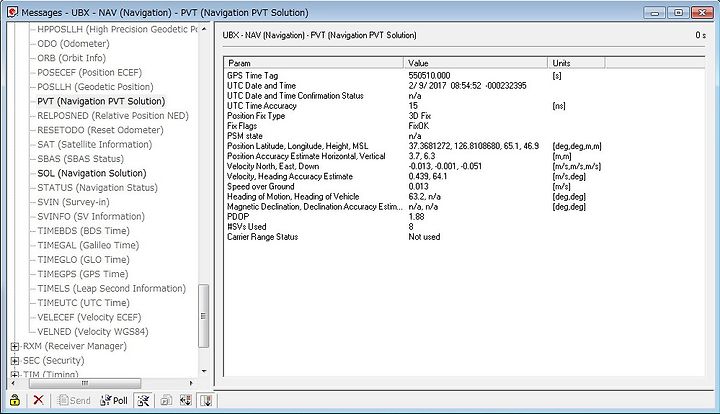
Task: Click the 'FixOK' flags value
Action: (x=419, y=126)
